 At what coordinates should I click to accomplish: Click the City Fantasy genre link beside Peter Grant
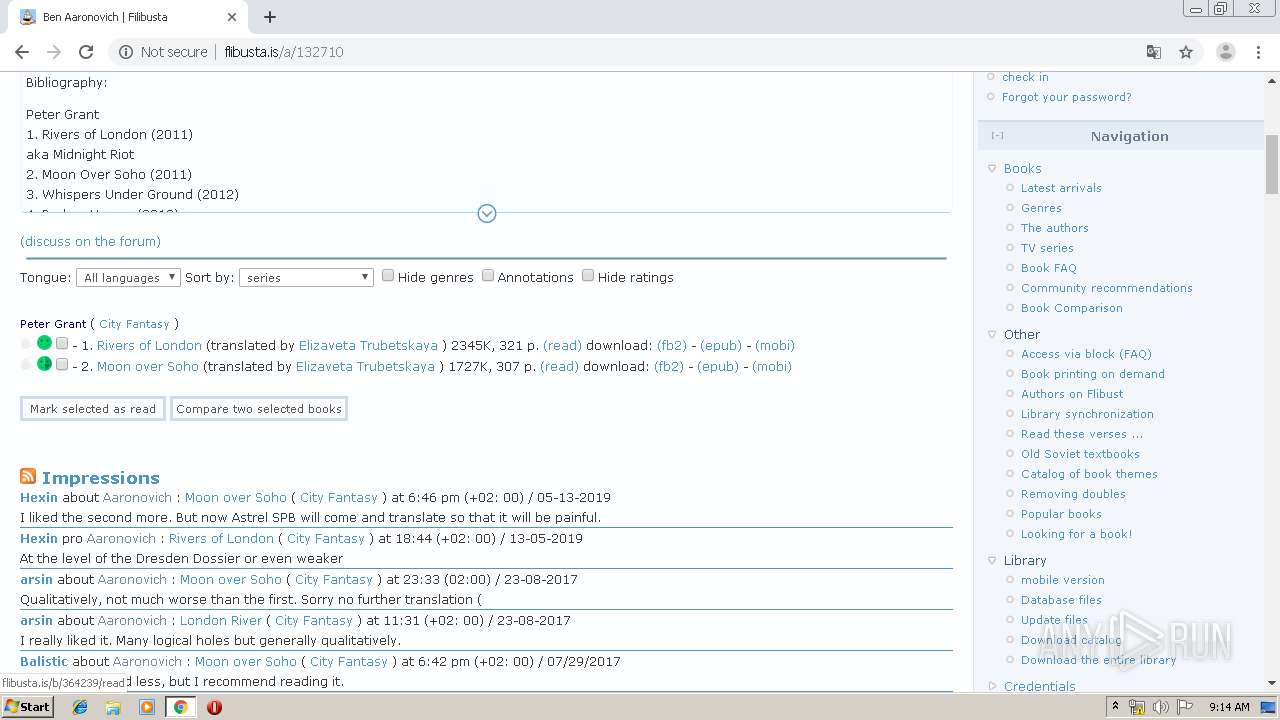click(134, 324)
